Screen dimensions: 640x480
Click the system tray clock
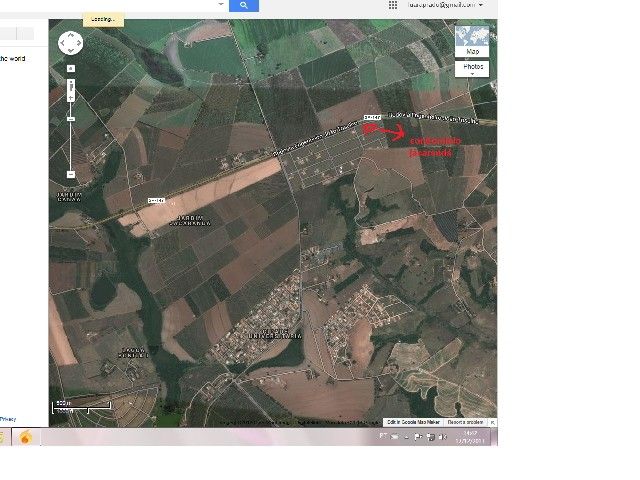pos(470,438)
